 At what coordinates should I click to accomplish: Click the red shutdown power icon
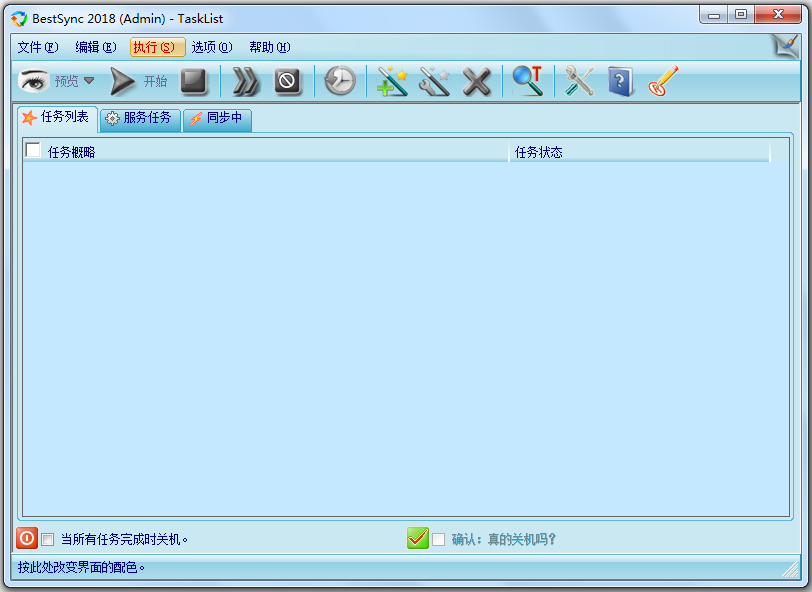pyautogui.click(x=27, y=538)
